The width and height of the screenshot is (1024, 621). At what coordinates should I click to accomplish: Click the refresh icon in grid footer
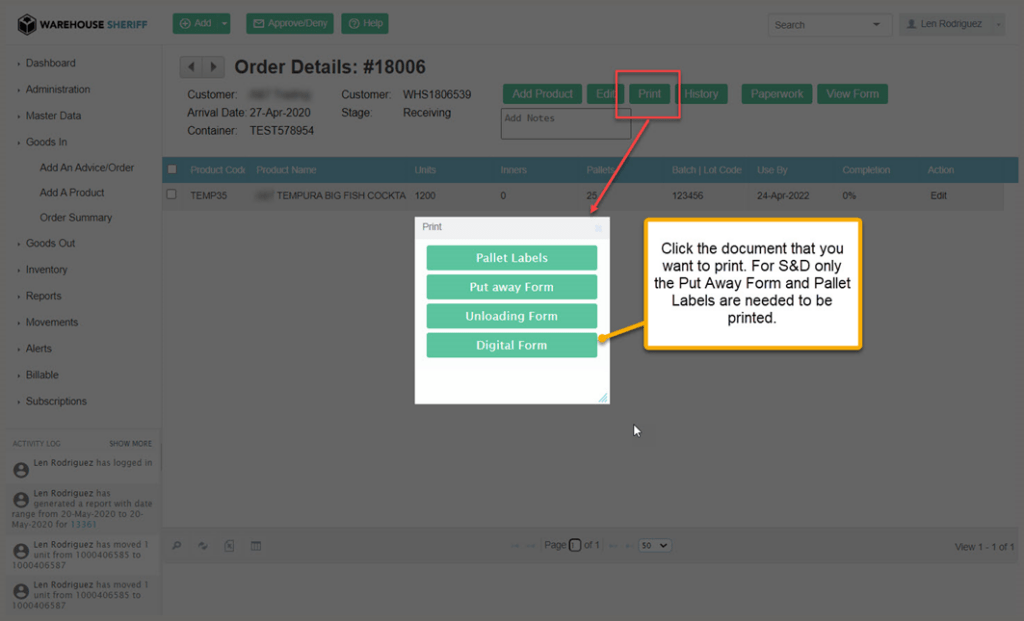(x=203, y=546)
